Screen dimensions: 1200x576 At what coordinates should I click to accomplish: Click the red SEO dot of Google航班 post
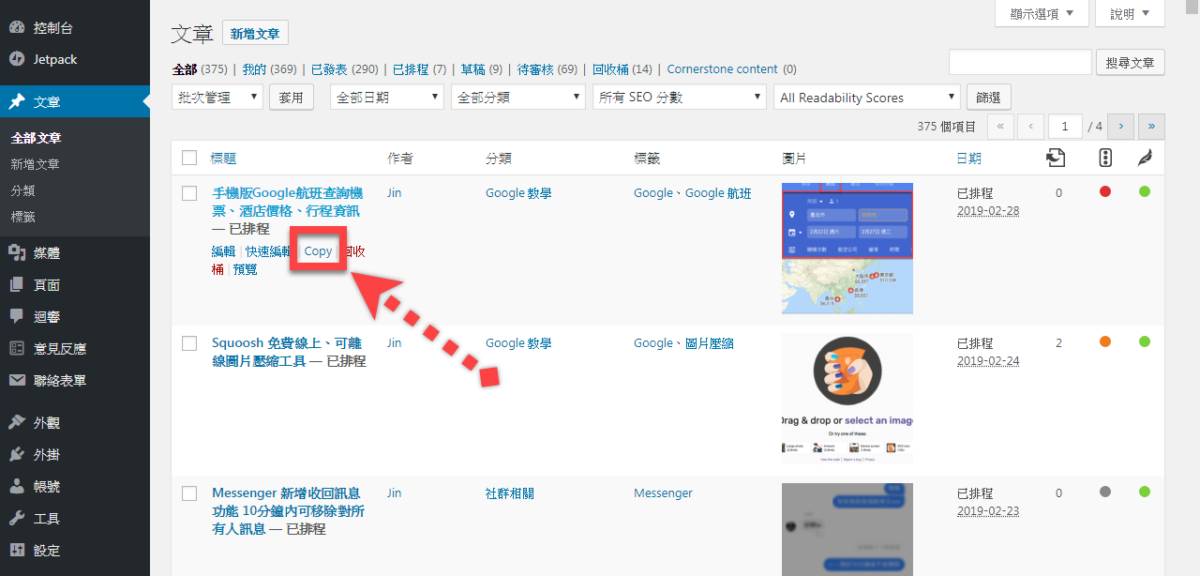(x=1105, y=192)
